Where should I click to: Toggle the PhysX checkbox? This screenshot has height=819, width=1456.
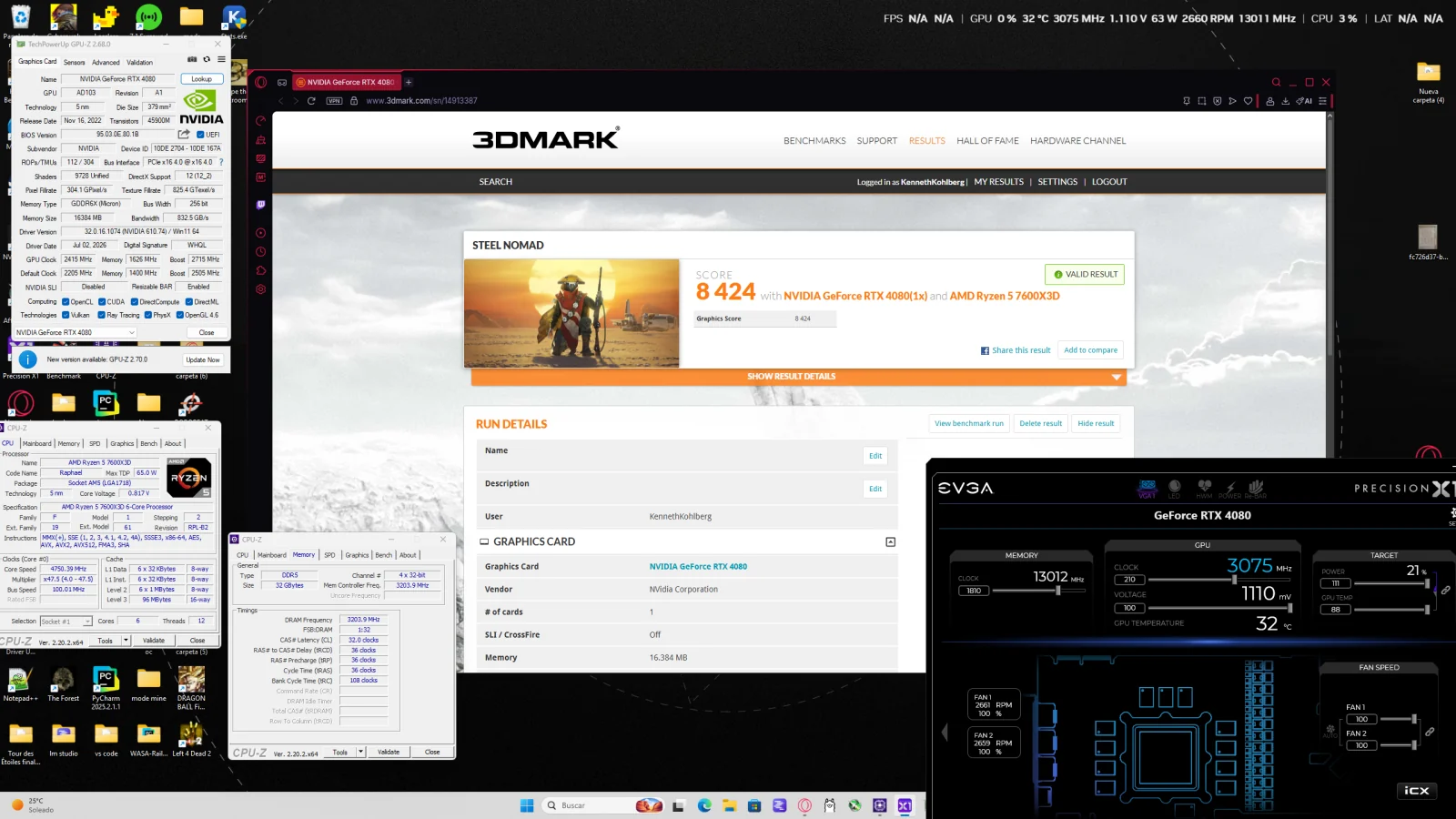tap(148, 315)
